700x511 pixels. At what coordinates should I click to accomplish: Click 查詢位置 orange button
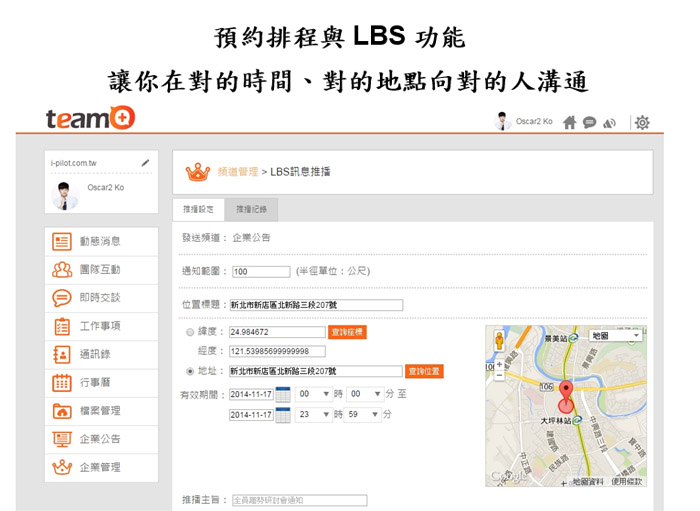(424, 371)
